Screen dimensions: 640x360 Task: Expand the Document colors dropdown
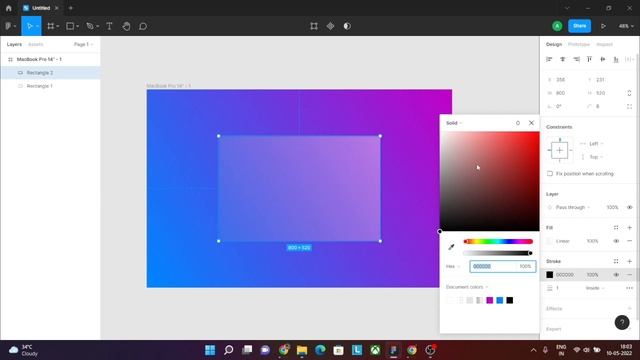(x=467, y=287)
